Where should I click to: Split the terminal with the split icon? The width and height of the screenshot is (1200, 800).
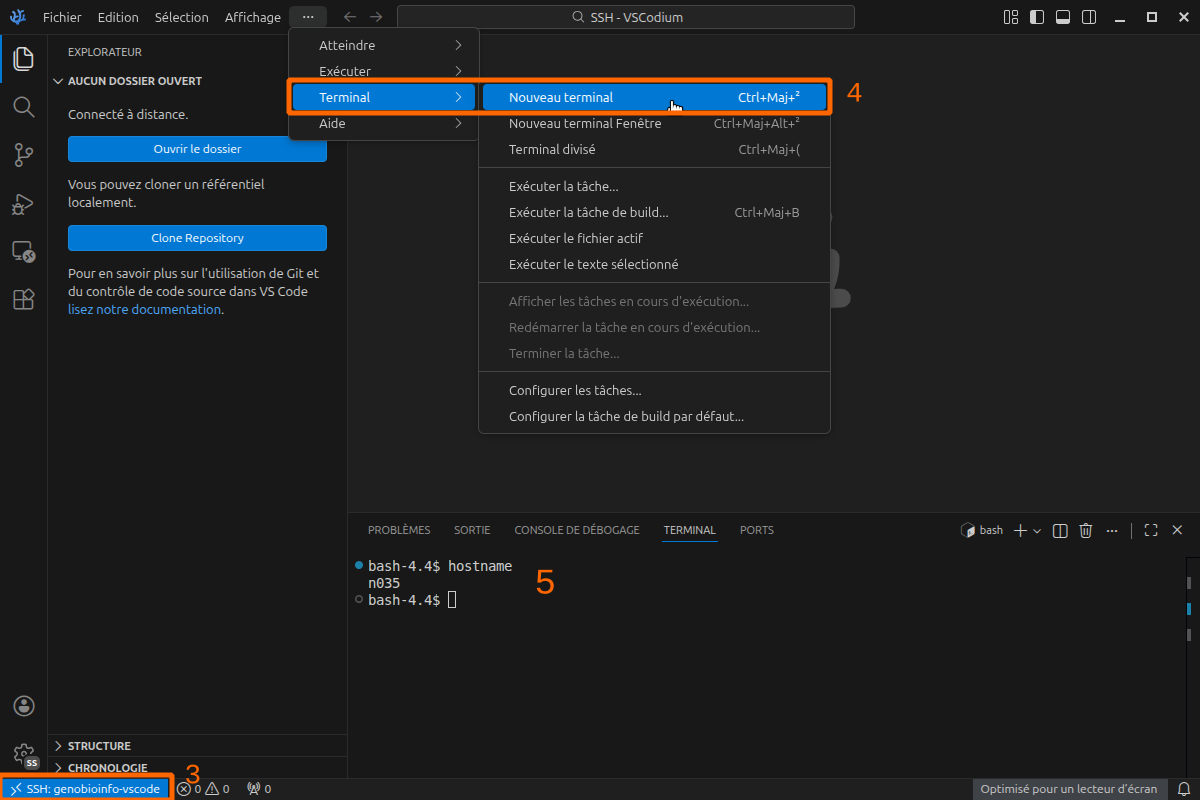1061,530
